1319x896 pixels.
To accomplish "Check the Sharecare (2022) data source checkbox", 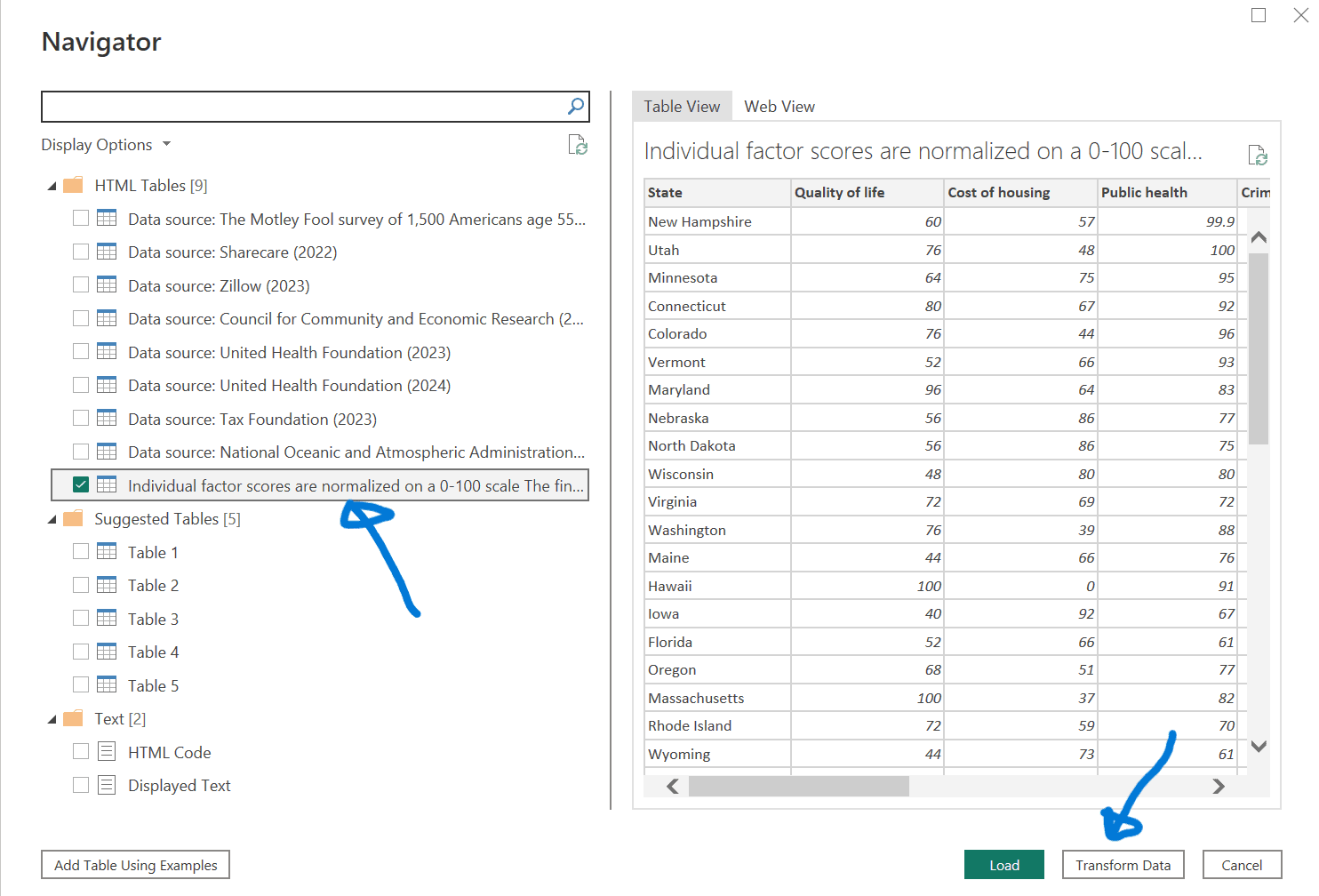I will 81,252.
